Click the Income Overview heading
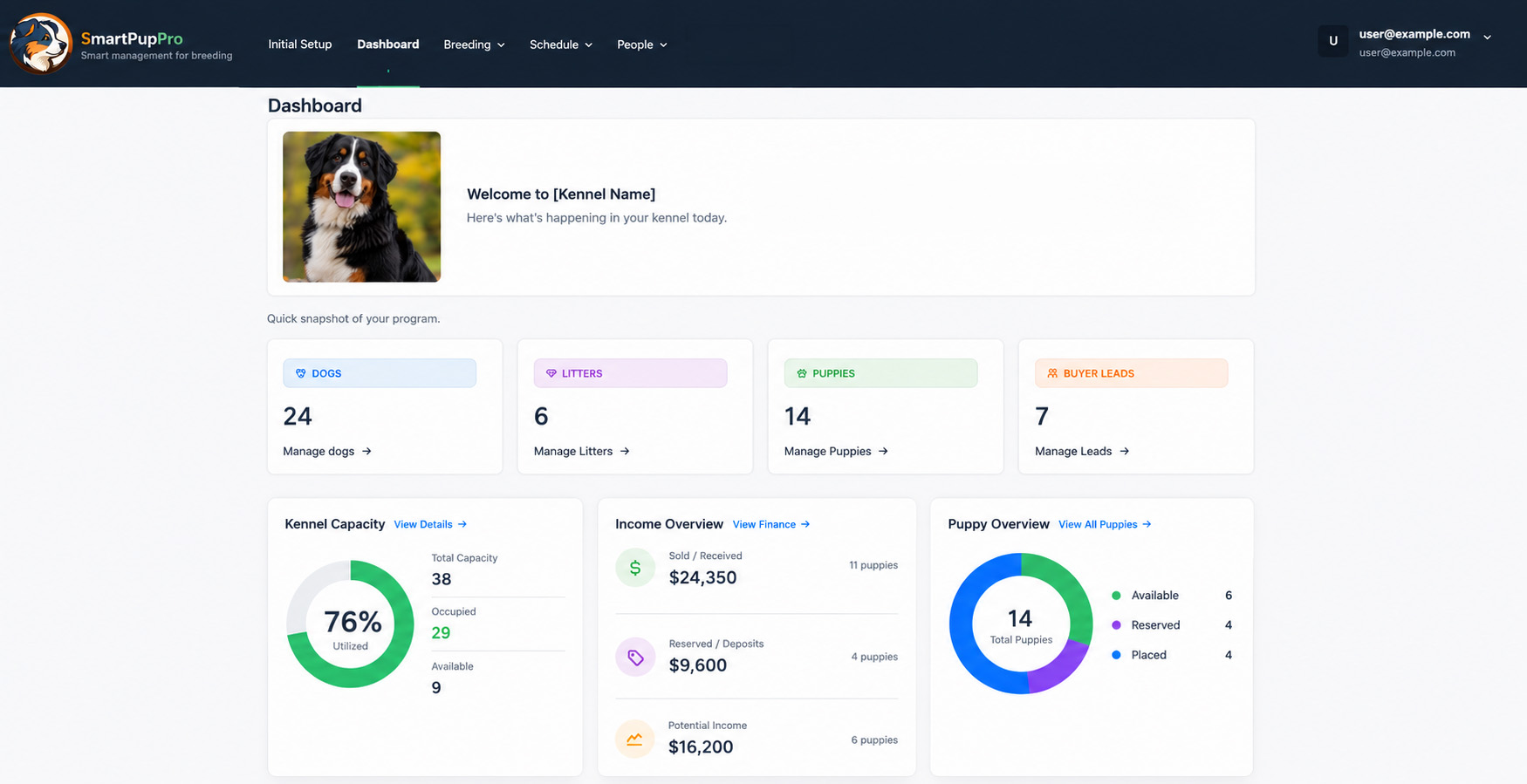This screenshot has width=1527, height=784. [669, 524]
